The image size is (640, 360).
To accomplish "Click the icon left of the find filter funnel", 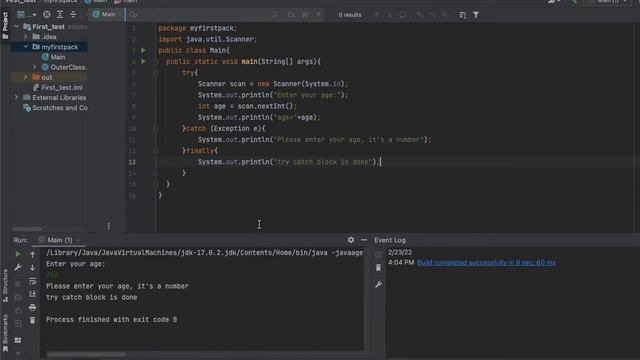I will click(x=462, y=15).
